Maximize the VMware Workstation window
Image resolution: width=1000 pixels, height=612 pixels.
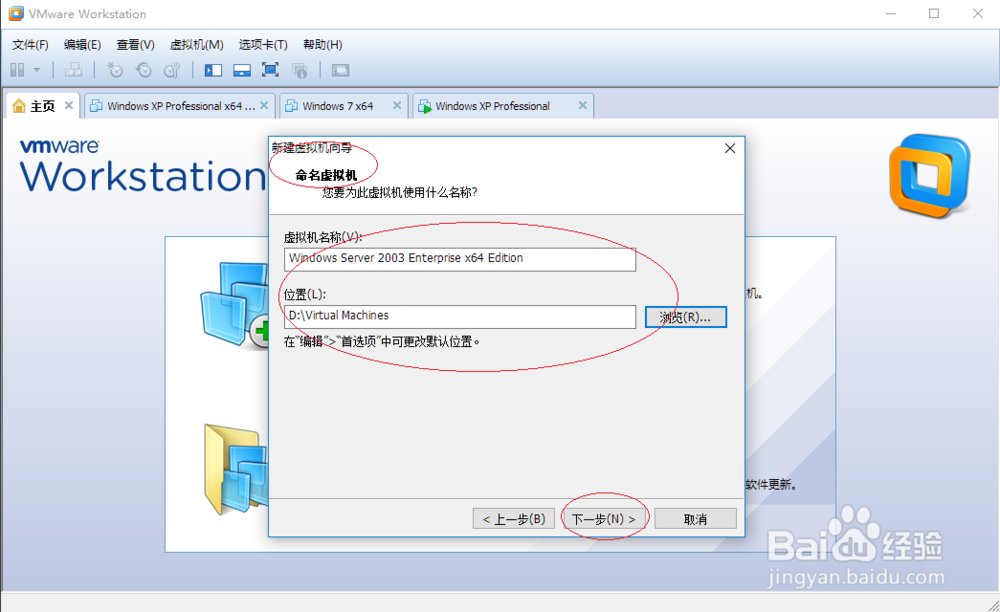(x=934, y=13)
